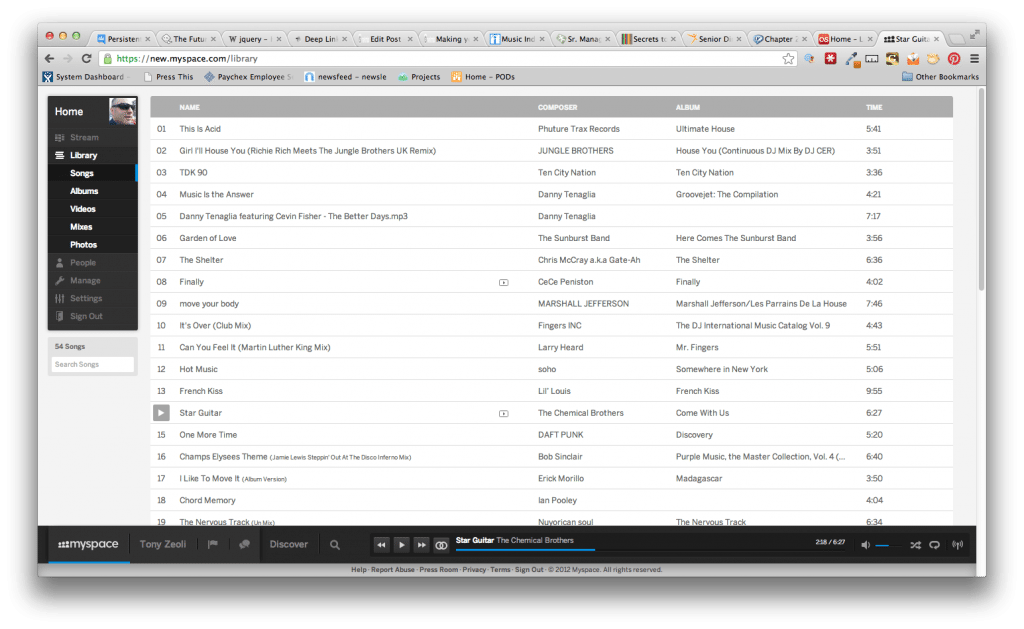Sort songs by ALBUM column header
Screen dimensions: 1024x629
point(688,107)
